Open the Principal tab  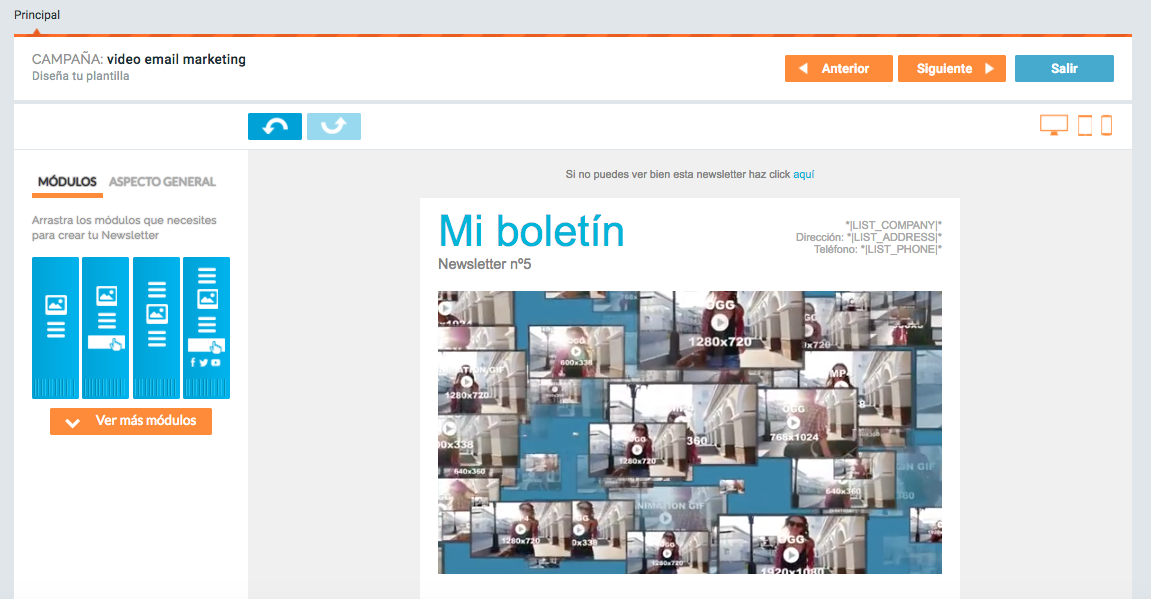tap(37, 15)
